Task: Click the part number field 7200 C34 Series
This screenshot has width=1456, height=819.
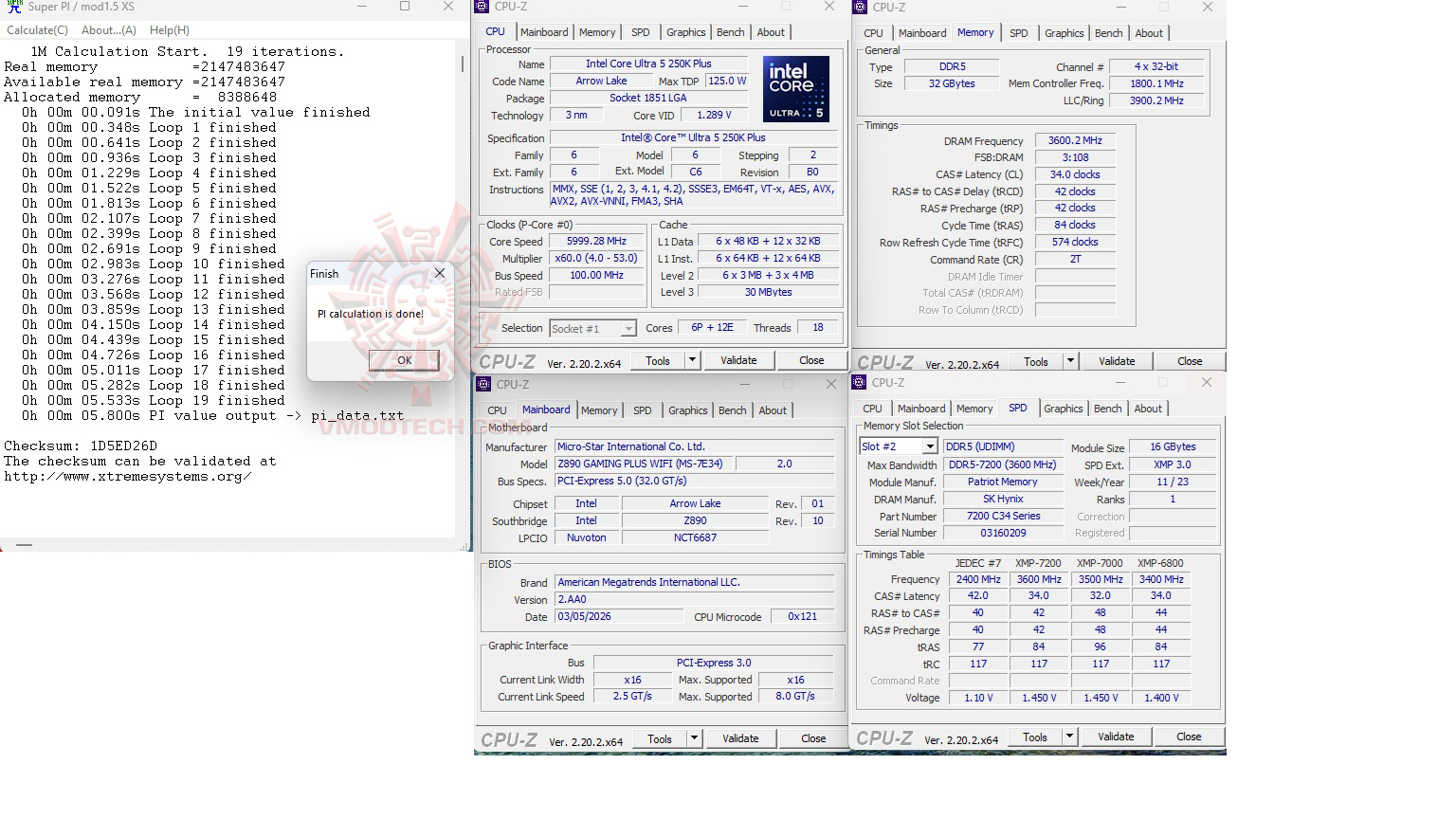Action: [1004, 516]
